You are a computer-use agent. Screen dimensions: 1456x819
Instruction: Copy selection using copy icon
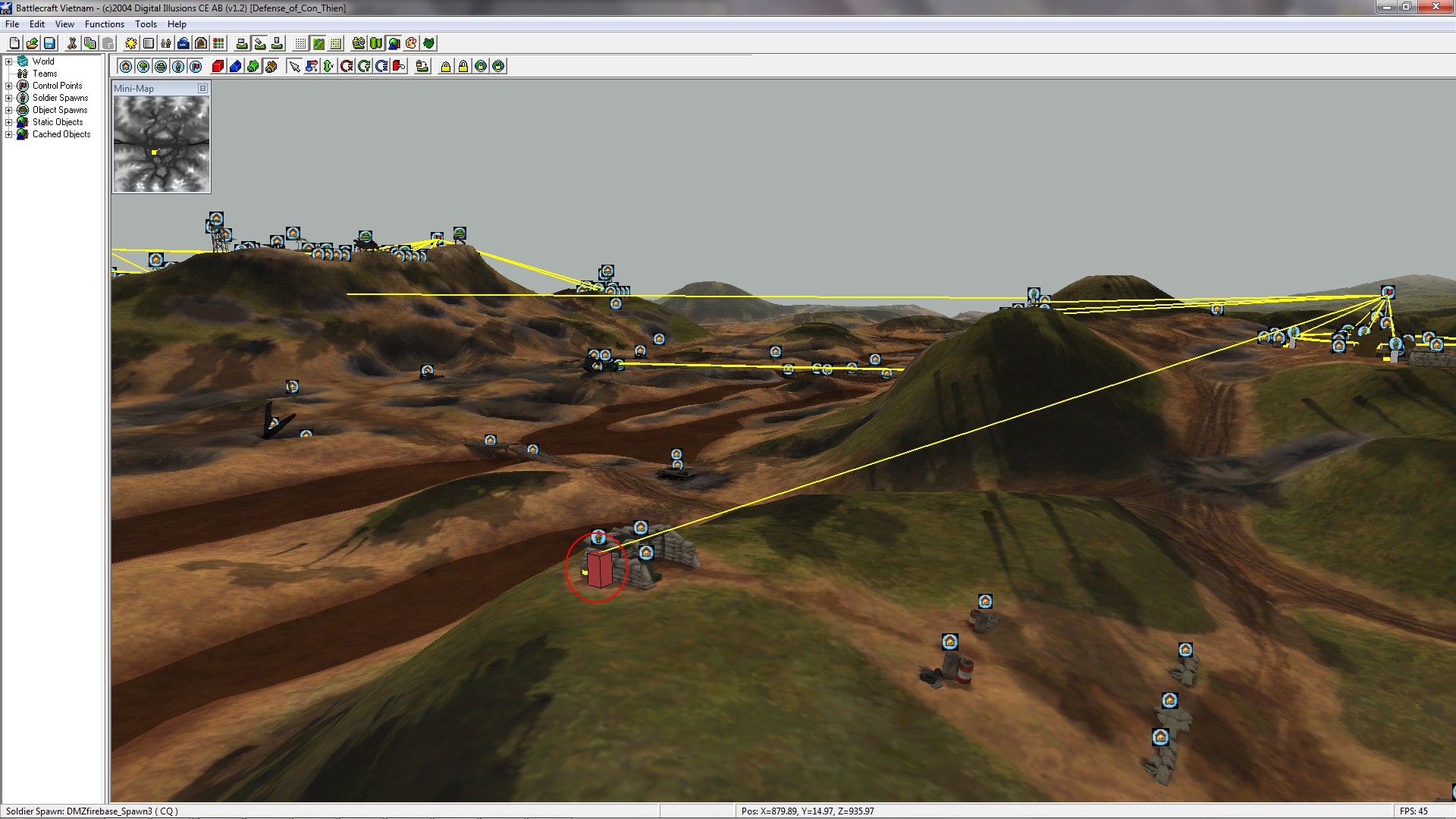point(89,43)
